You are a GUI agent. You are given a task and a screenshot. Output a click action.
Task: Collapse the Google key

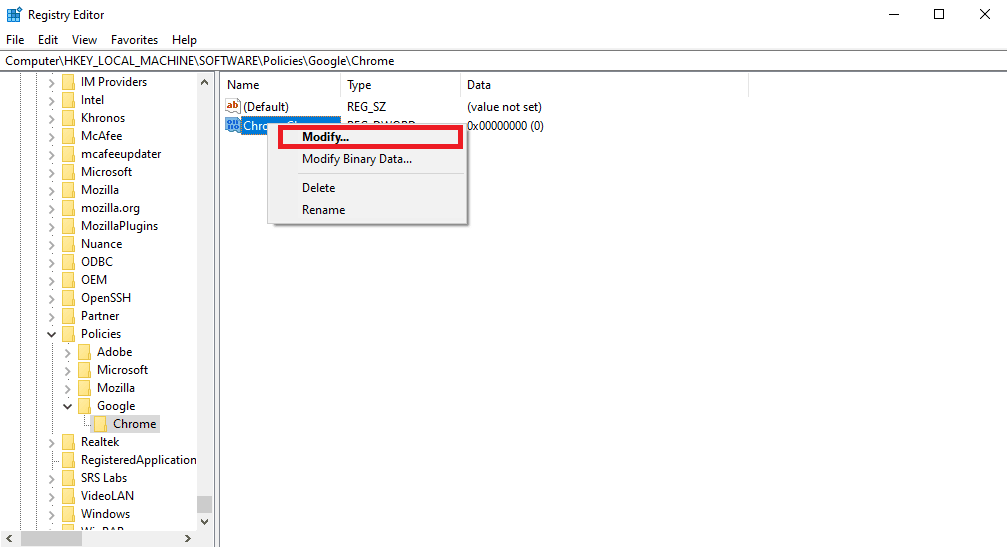coord(67,406)
